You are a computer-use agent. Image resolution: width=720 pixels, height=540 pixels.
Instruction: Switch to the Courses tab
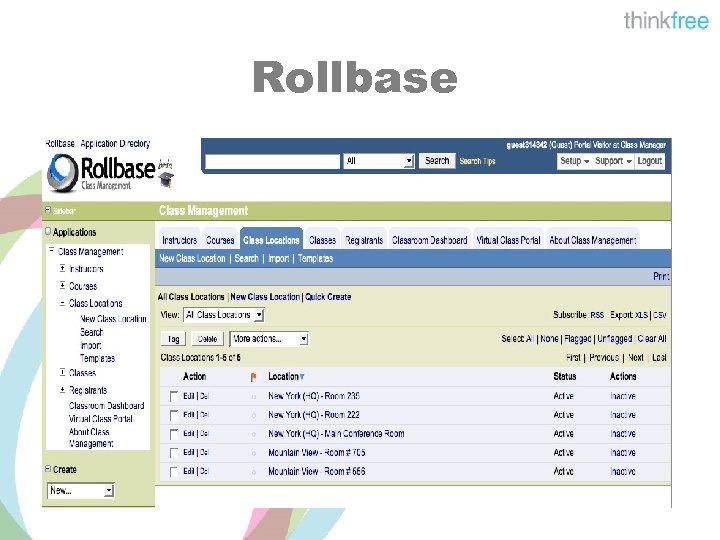pyautogui.click(x=220, y=240)
